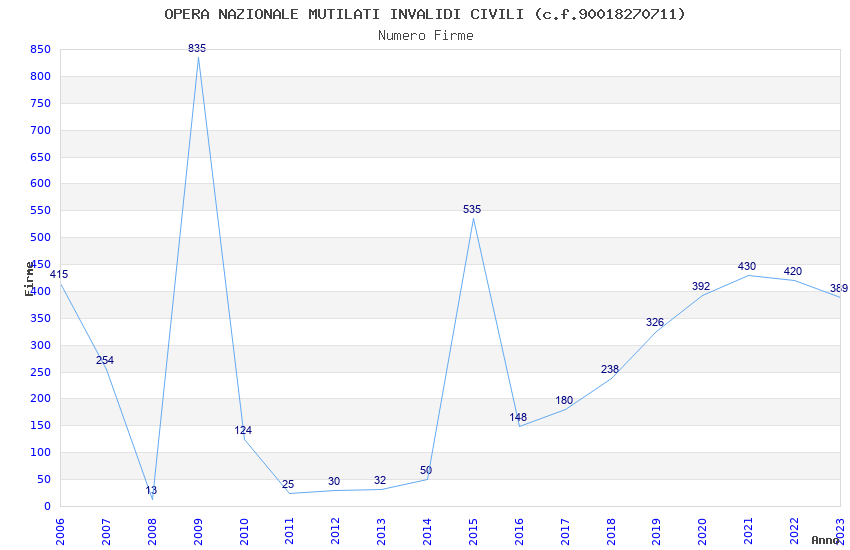
Task: Click the y-axis tick label 700
Action: pos(40,130)
